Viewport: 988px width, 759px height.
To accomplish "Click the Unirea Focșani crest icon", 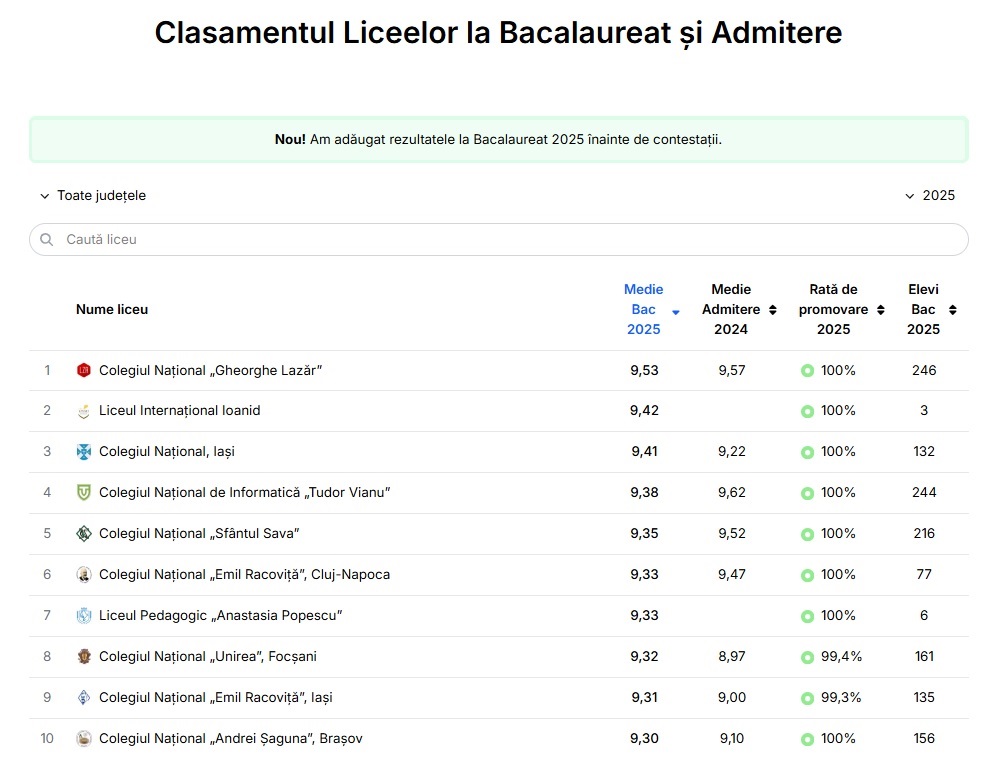I will pyautogui.click(x=84, y=657).
